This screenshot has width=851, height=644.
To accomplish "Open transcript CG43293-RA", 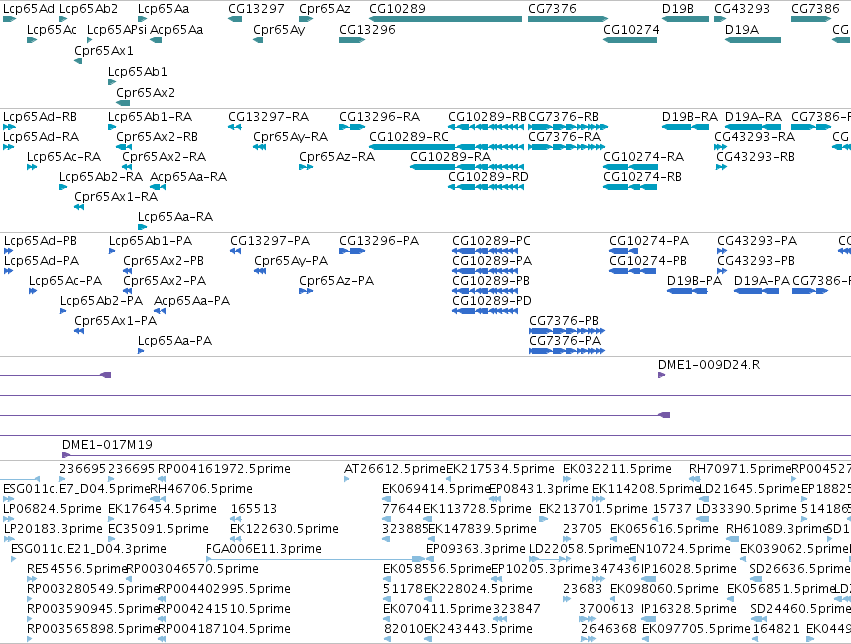I will [754, 137].
